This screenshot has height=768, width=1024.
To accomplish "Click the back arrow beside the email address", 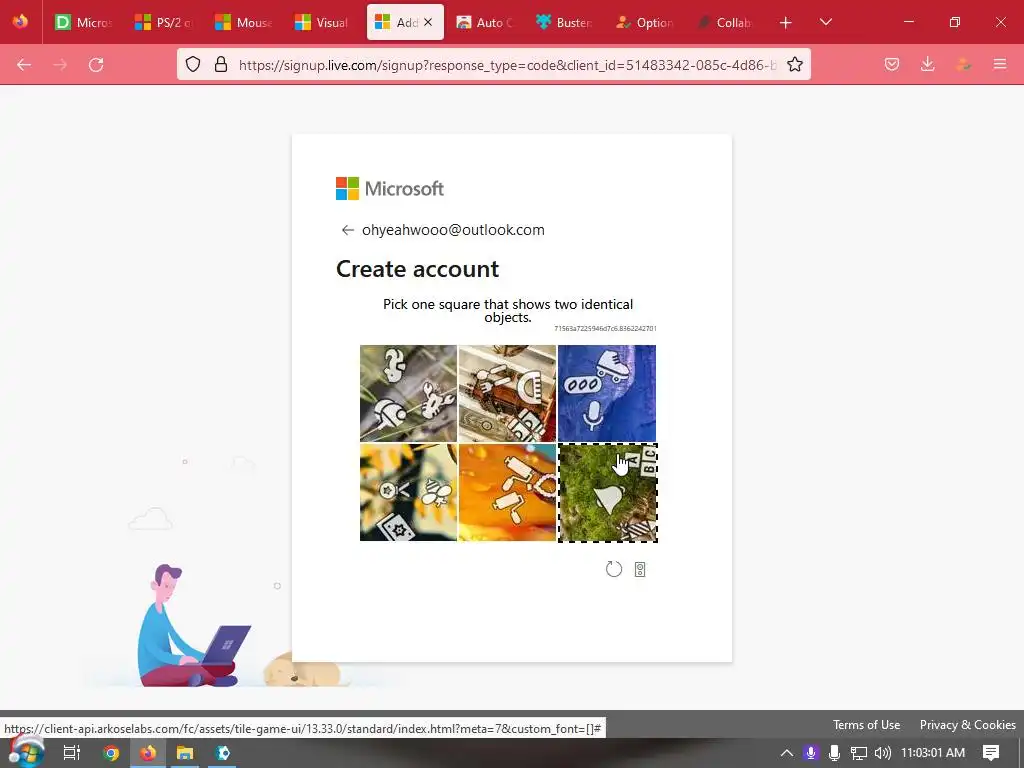I will tap(347, 230).
